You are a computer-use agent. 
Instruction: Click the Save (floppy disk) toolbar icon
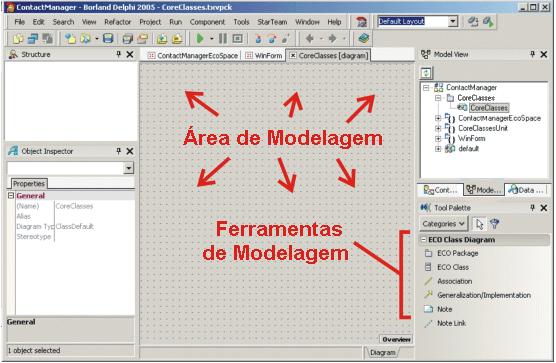coord(108,38)
